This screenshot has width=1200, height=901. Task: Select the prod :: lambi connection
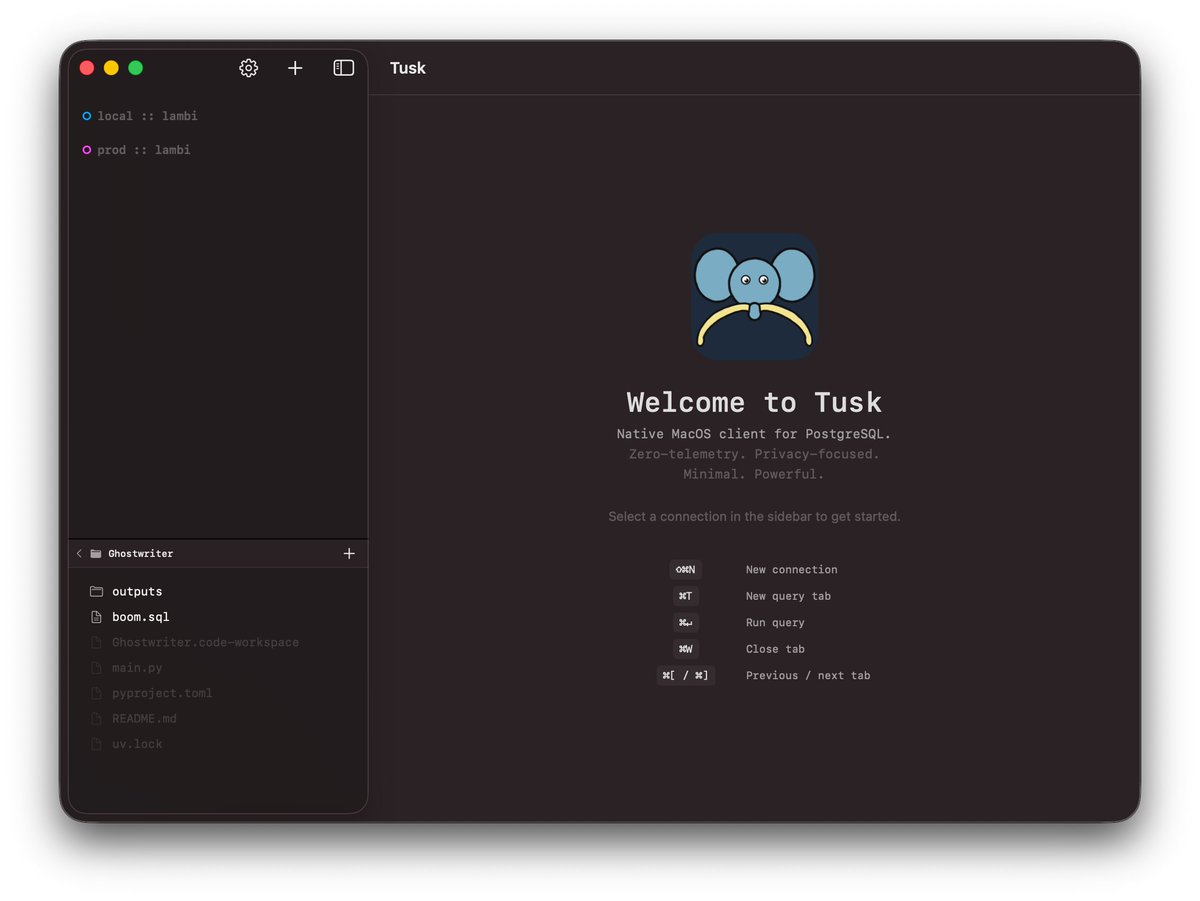(x=143, y=150)
